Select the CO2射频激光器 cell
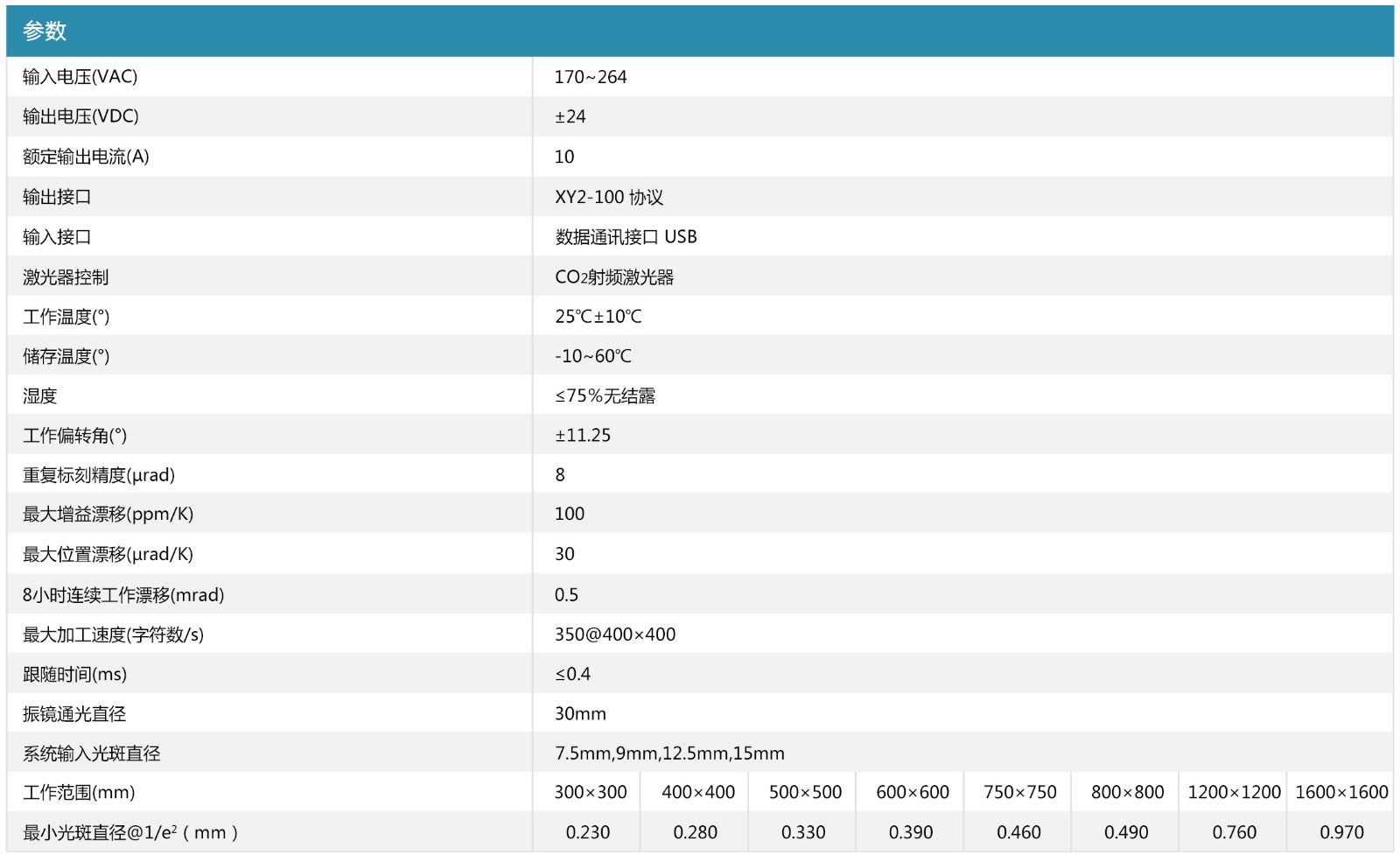Image resolution: width=1400 pixels, height=862 pixels. pyautogui.click(x=614, y=277)
